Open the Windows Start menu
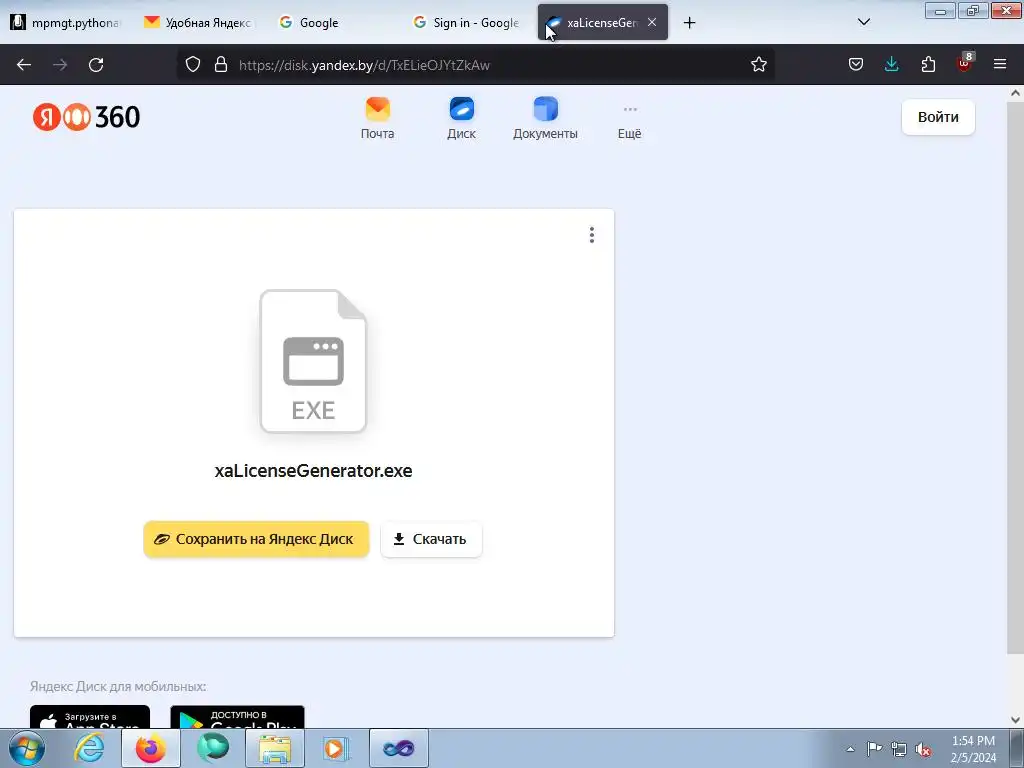 (x=27, y=748)
